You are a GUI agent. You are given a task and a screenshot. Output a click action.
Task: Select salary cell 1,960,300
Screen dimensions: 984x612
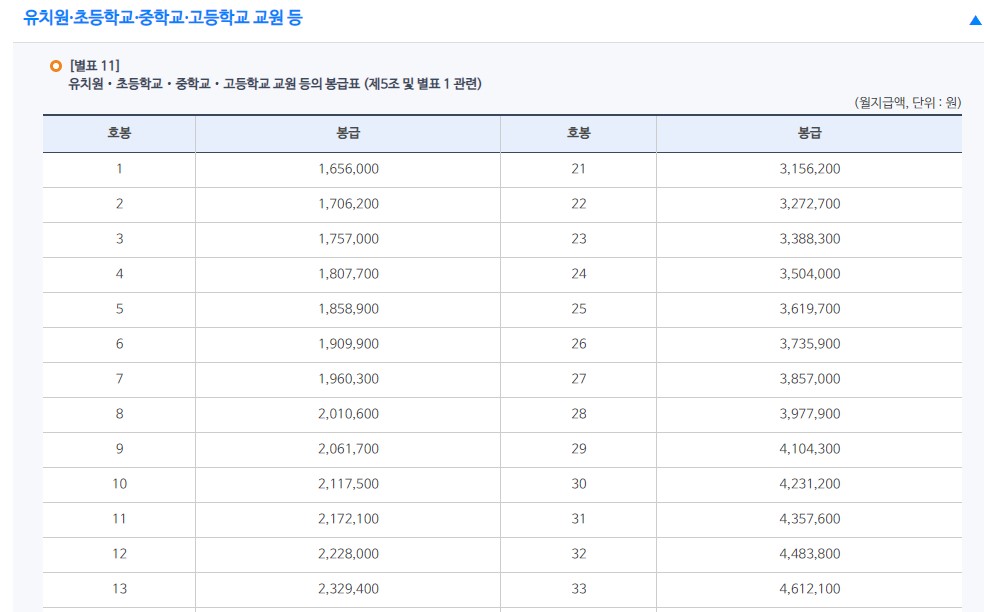click(348, 379)
